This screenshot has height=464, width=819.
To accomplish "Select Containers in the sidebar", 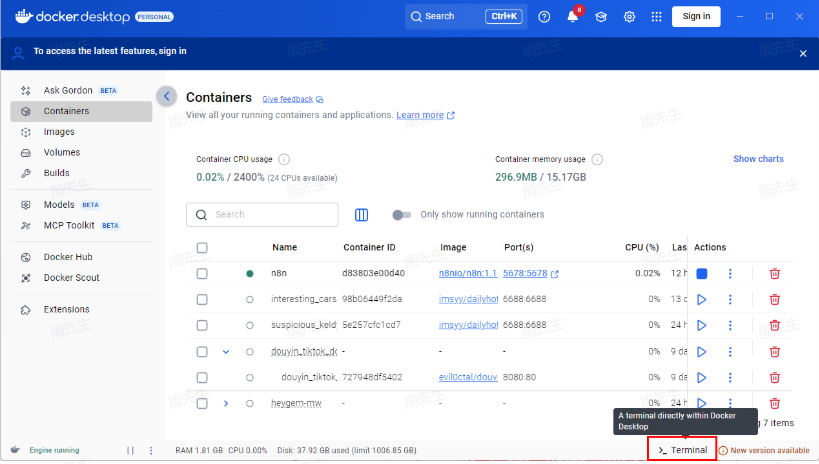I will [x=81, y=111].
